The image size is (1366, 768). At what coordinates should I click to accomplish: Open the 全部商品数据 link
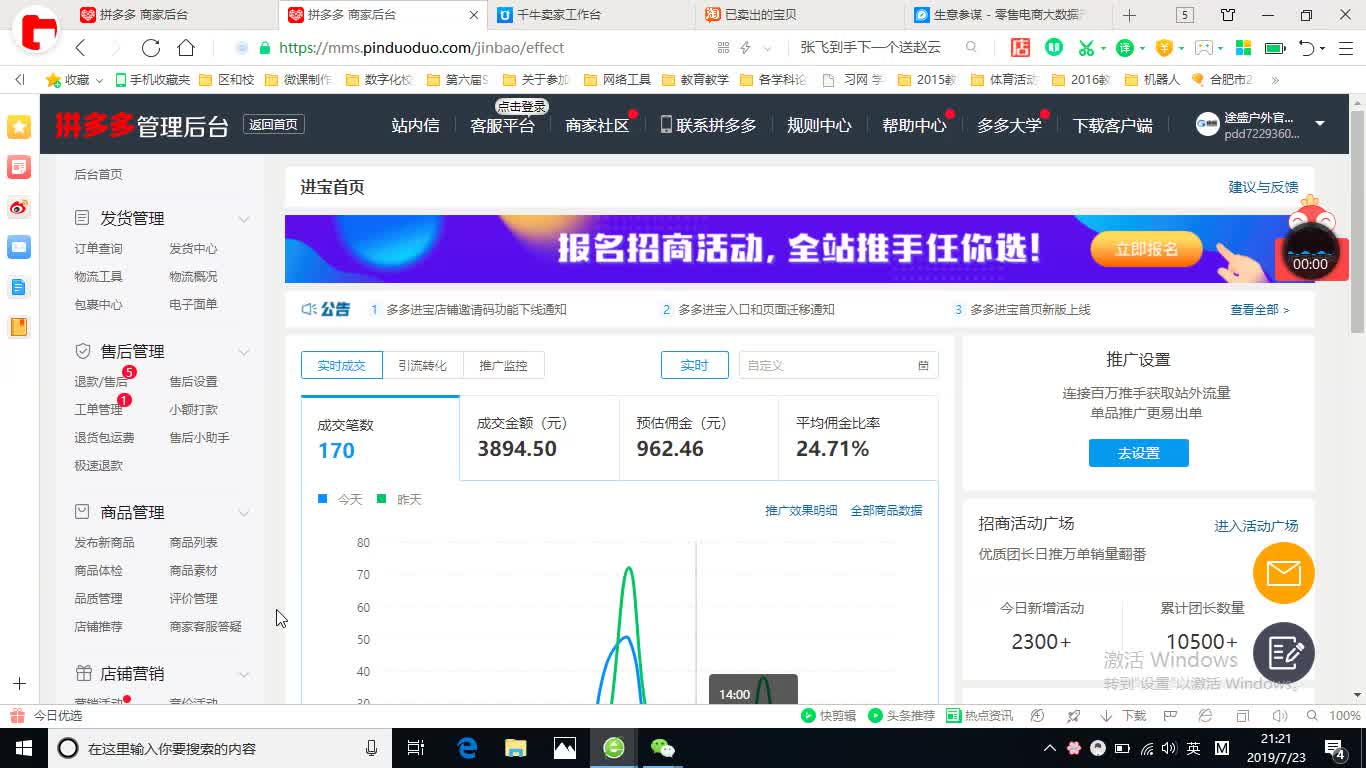[x=886, y=510]
